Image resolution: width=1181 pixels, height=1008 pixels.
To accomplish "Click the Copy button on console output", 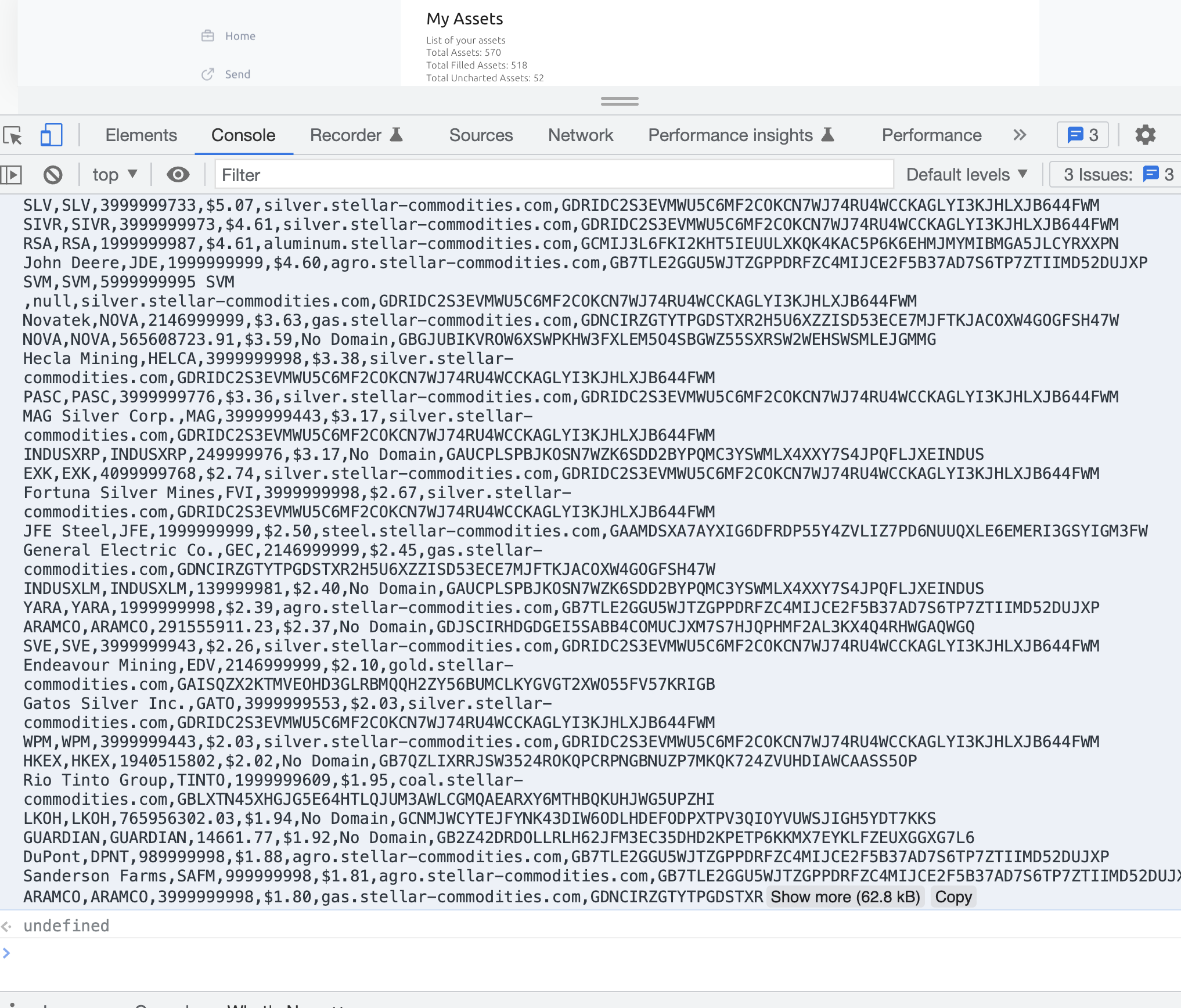I will point(953,897).
